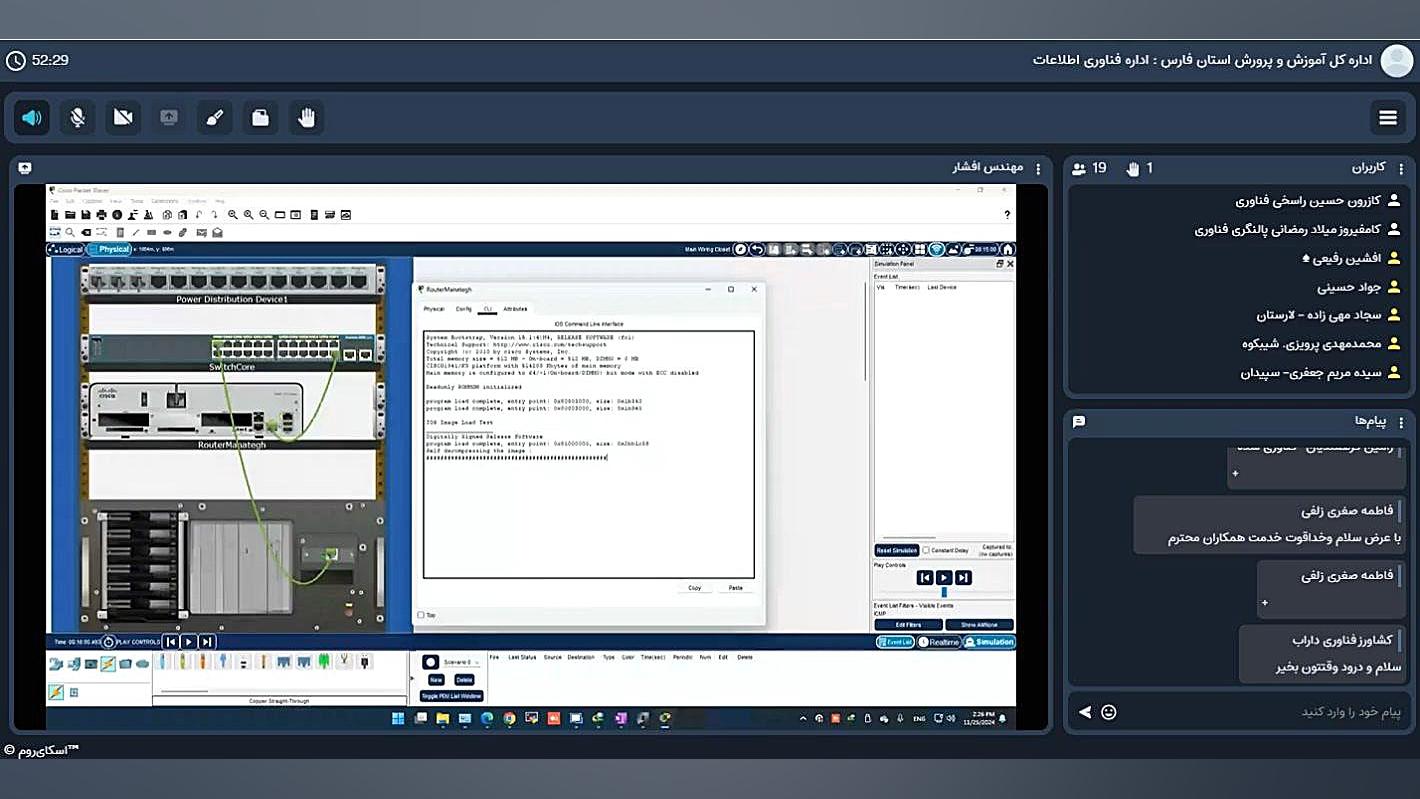This screenshot has width=1420, height=799.
Task: Select the Connections lightning bolt category
Action: (107, 664)
